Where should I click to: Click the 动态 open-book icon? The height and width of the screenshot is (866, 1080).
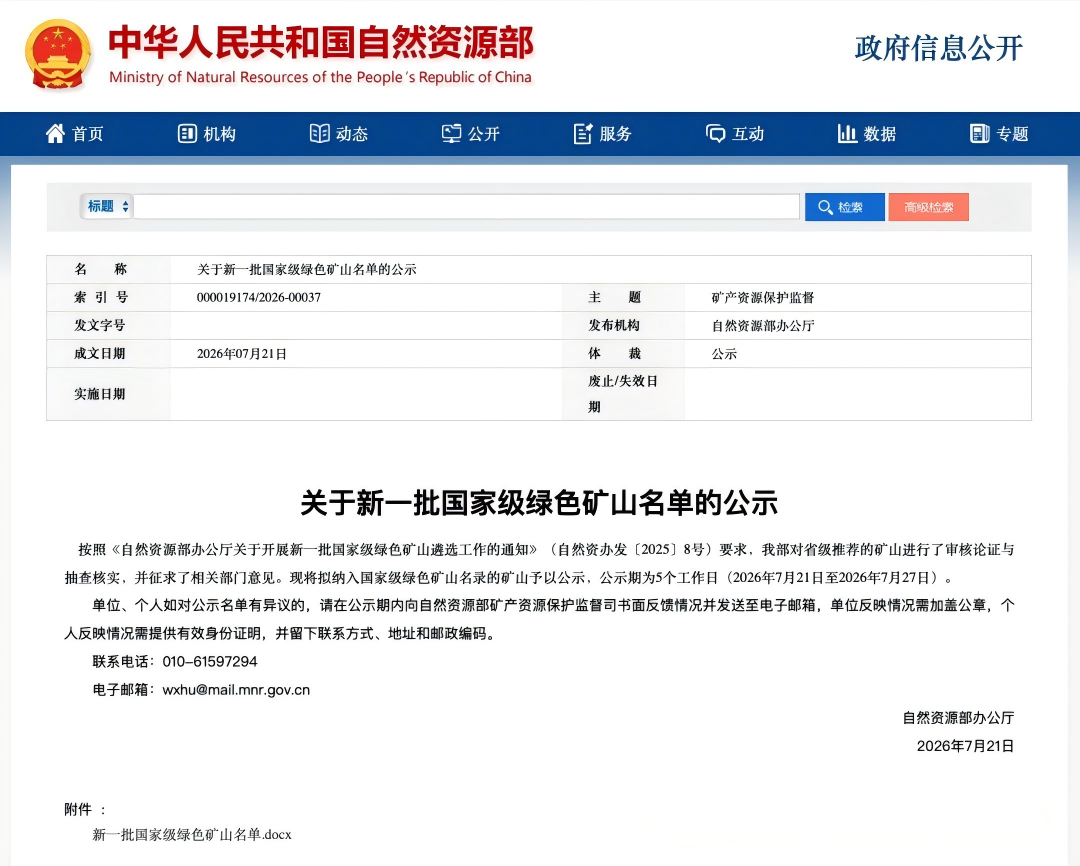coord(320,133)
